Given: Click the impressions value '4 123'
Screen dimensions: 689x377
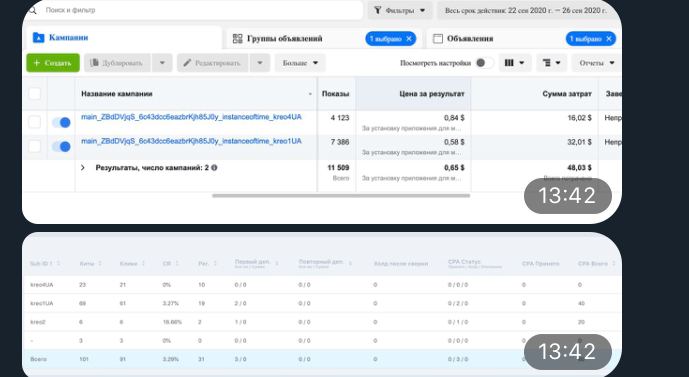Looking at the screenshot, I should tap(340, 118).
